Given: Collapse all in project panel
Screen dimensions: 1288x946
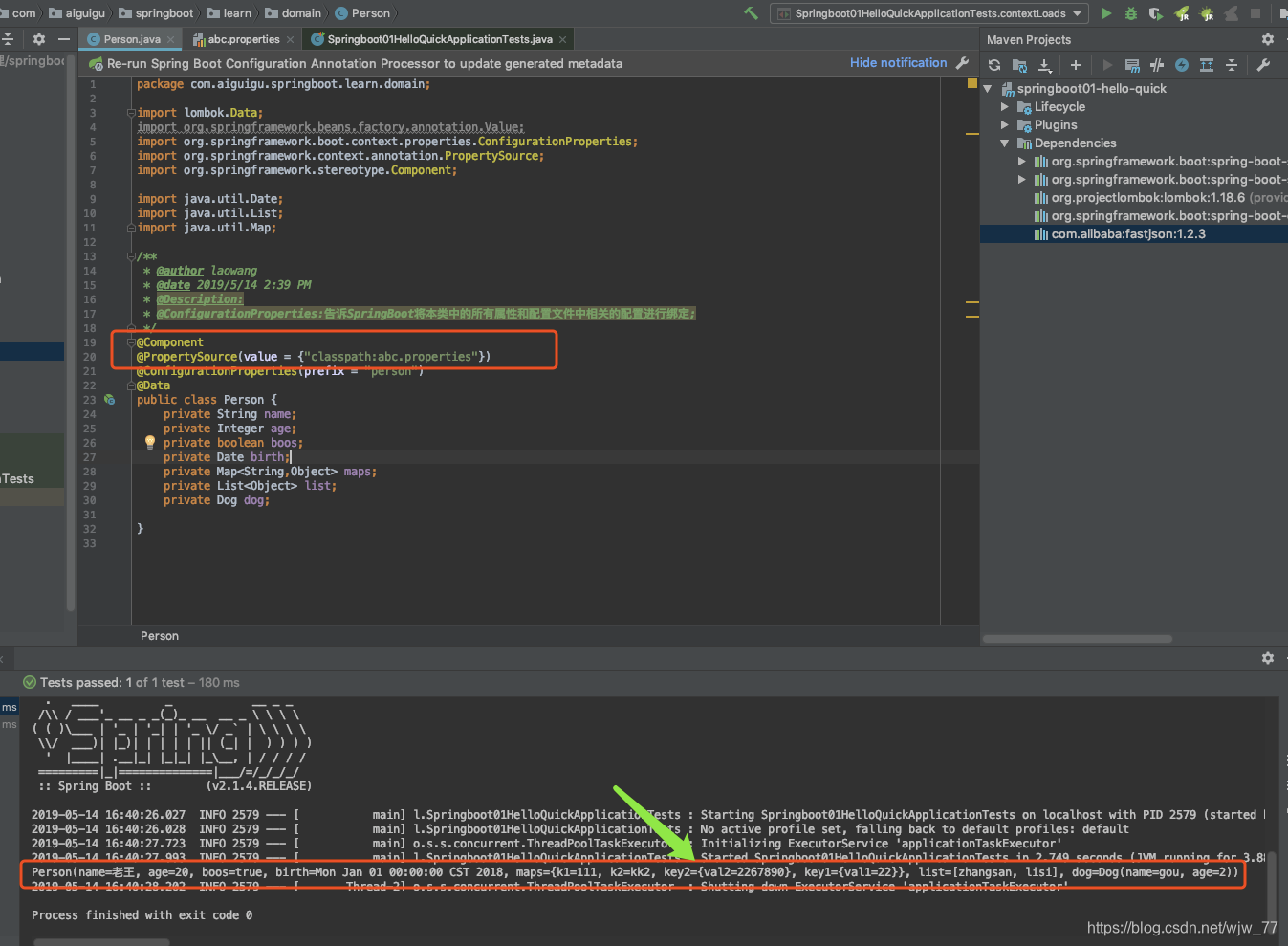Looking at the screenshot, I should [x=8, y=39].
